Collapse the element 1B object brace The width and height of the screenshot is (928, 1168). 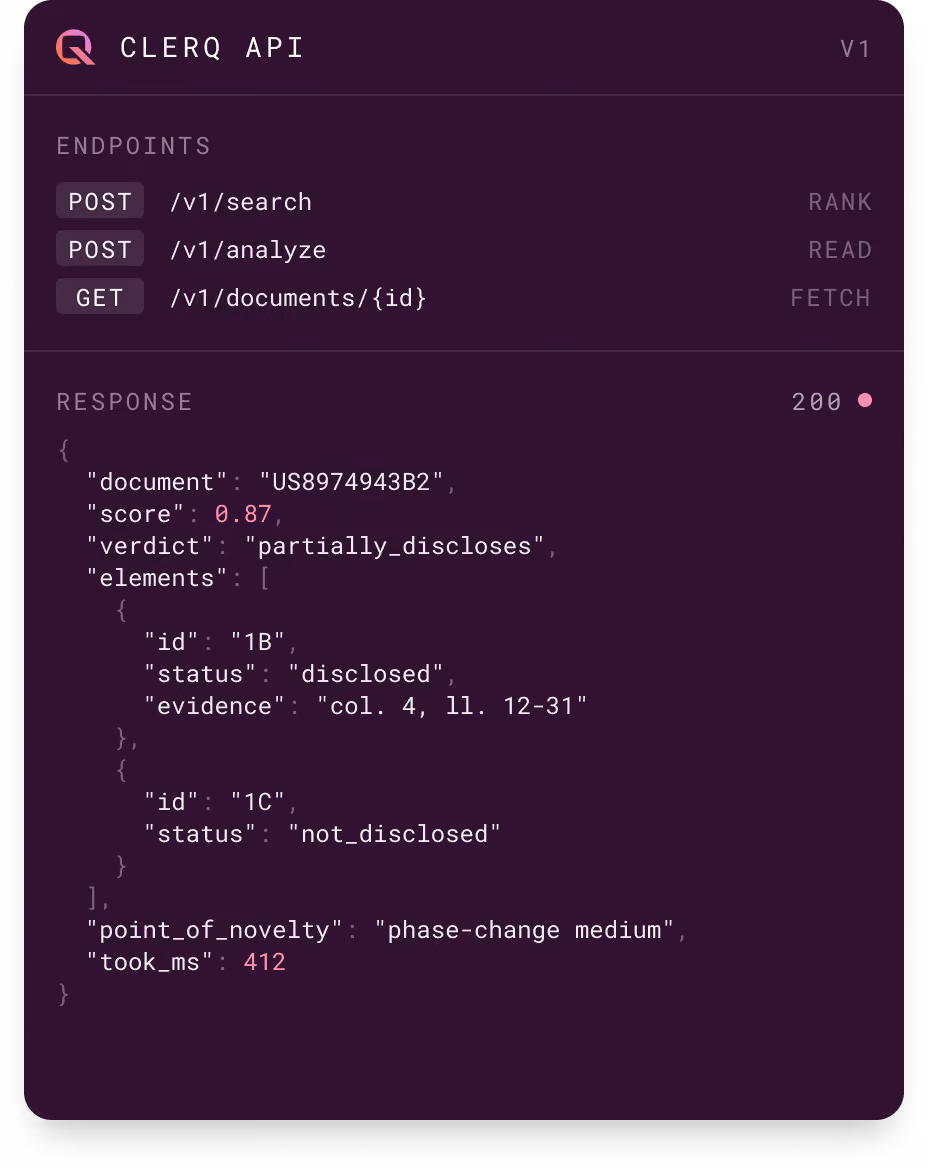[x=121, y=610]
